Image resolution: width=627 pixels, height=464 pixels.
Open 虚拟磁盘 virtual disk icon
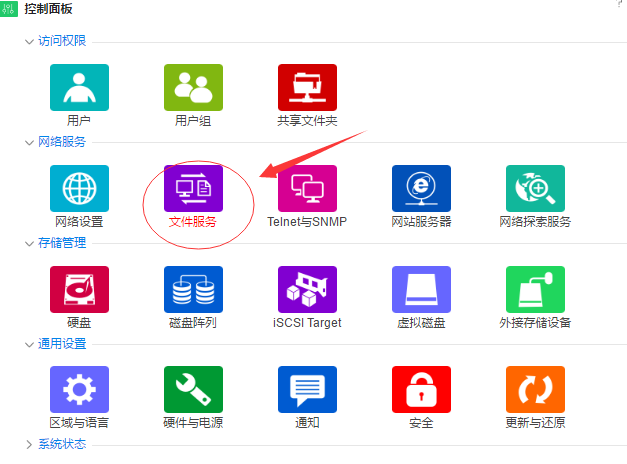pyautogui.click(x=421, y=289)
